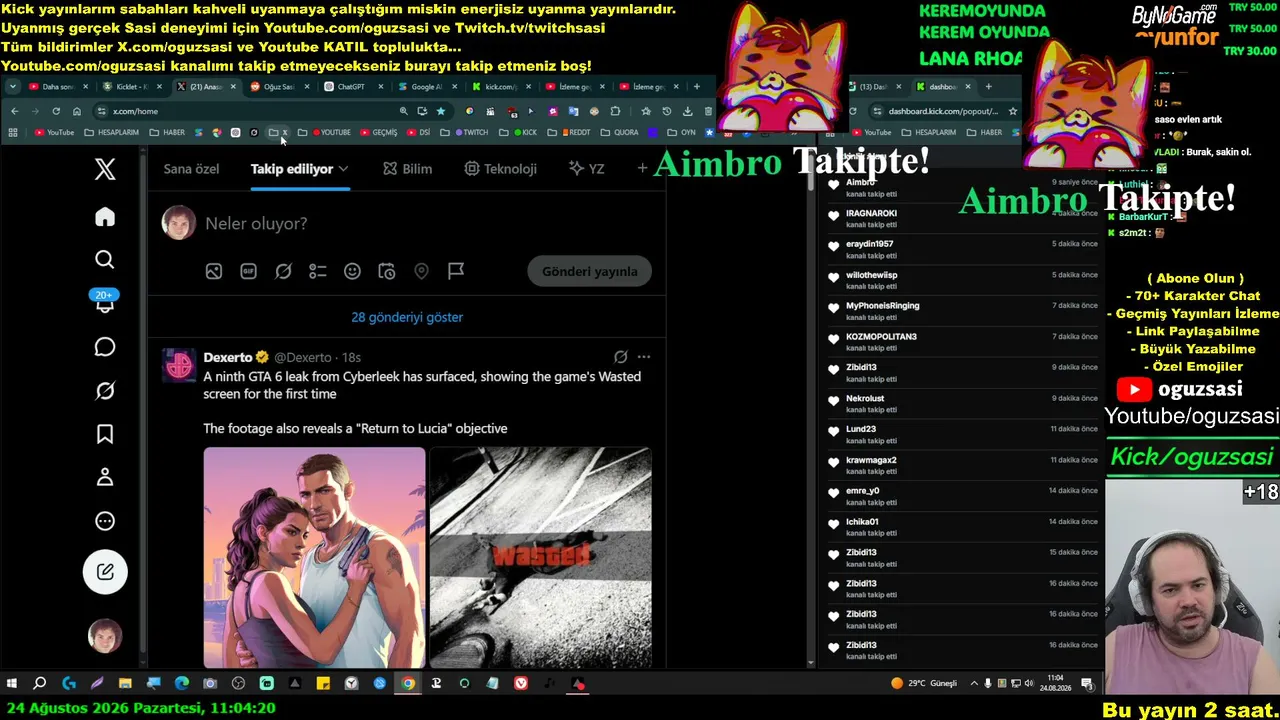The image size is (1280, 720).
Task: Select willothewiisp in the Kick followers list
Action: click(x=872, y=275)
